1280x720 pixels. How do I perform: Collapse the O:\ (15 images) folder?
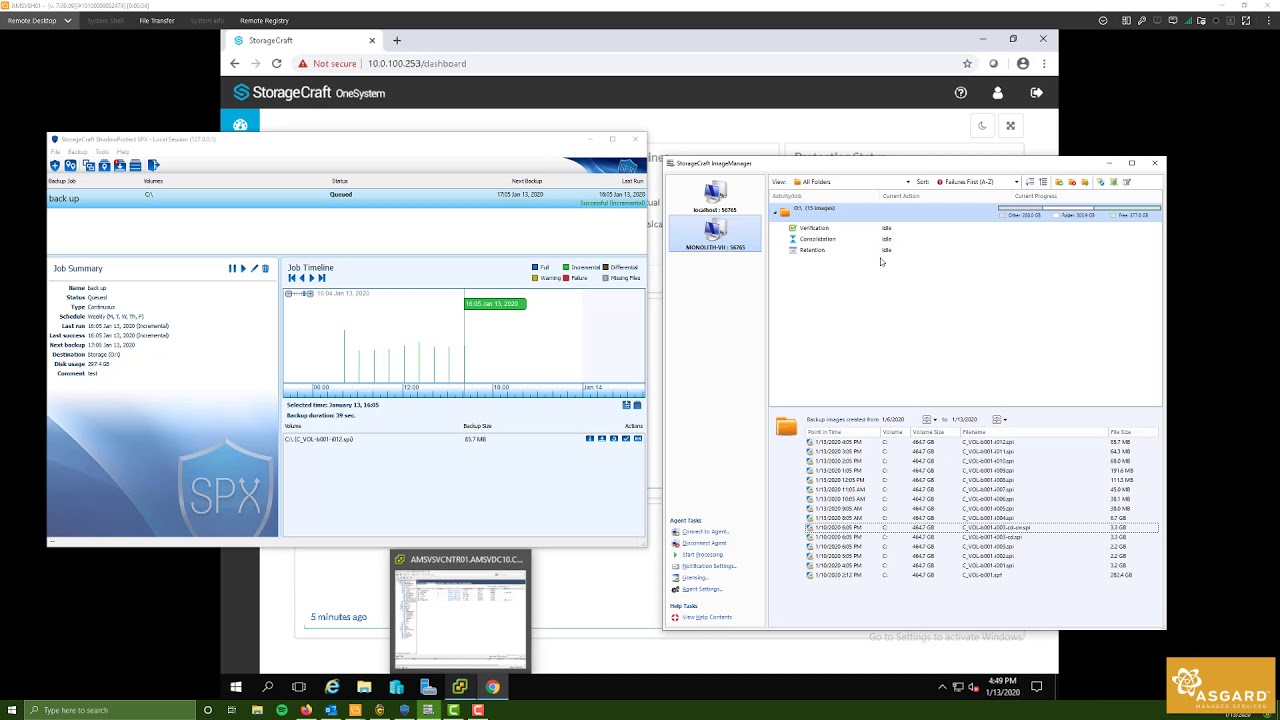point(775,212)
